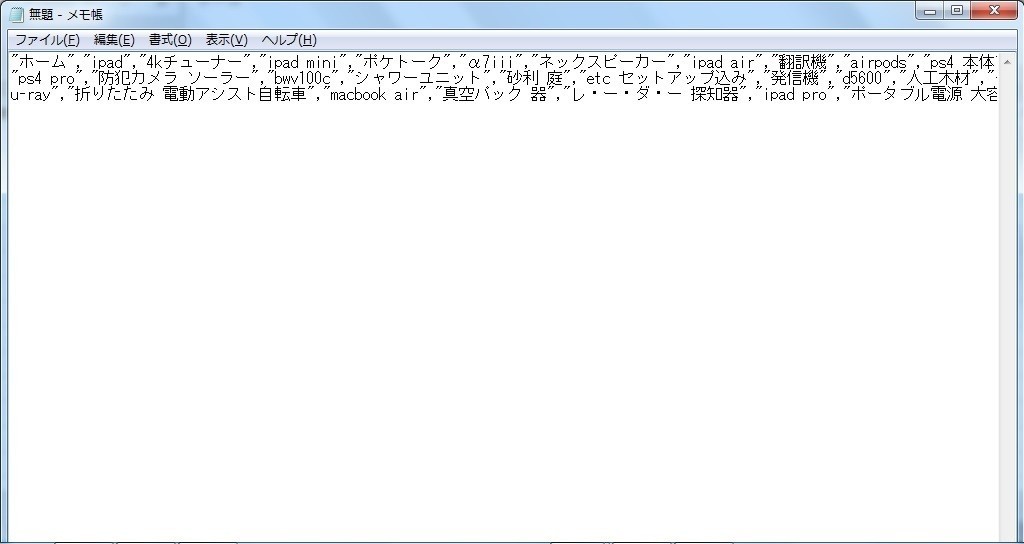Open the 編集(E) menu

point(114,40)
